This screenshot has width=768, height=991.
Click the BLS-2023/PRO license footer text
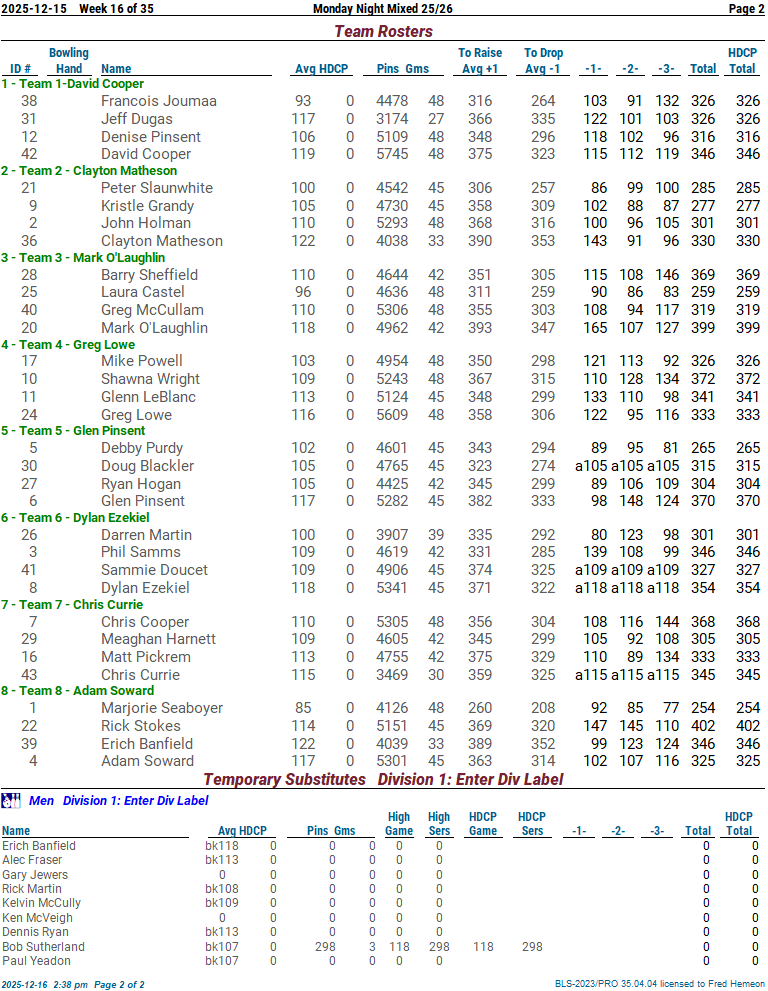pyautogui.click(x=659, y=984)
